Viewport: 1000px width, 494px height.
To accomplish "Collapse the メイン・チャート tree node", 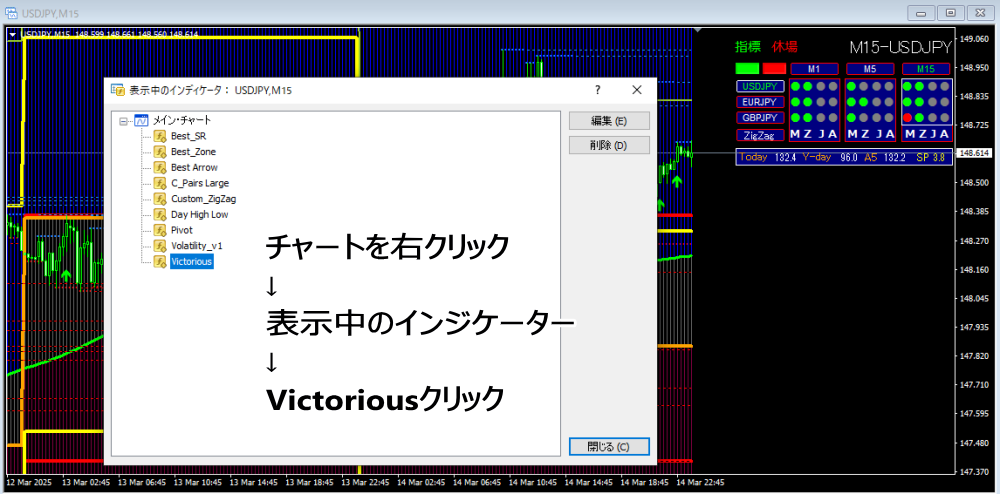I will point(124,120).
